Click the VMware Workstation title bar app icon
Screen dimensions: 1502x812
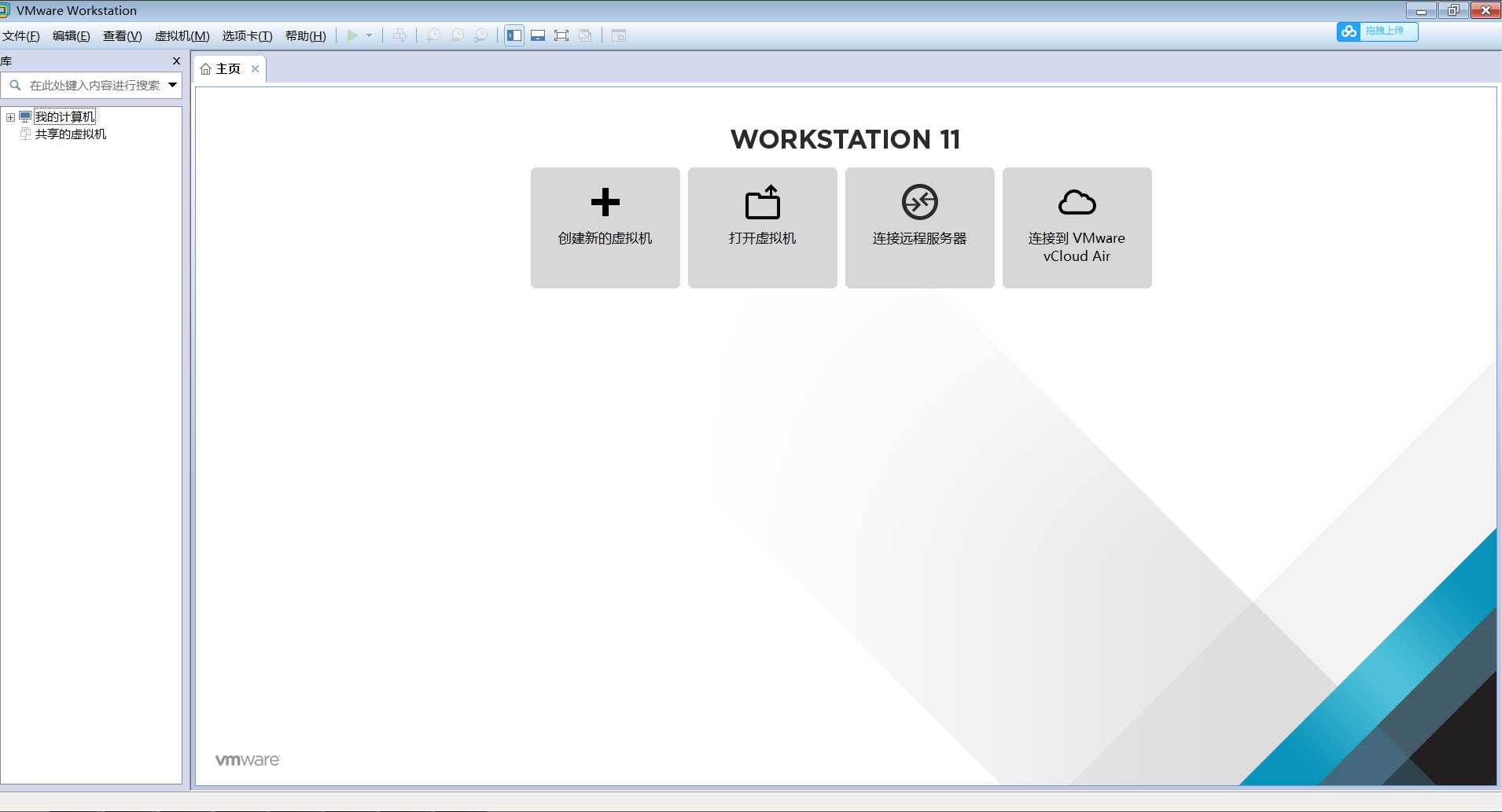[5, 10]
